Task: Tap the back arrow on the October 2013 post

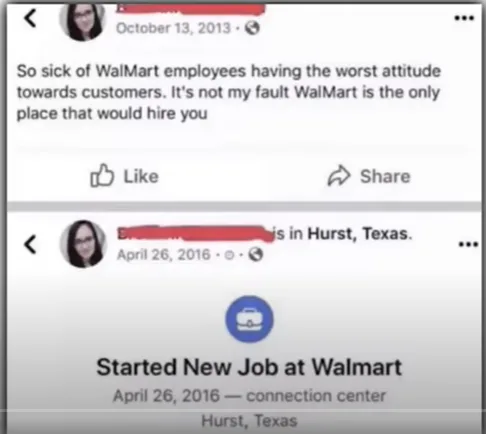Action: coord(30,18)
